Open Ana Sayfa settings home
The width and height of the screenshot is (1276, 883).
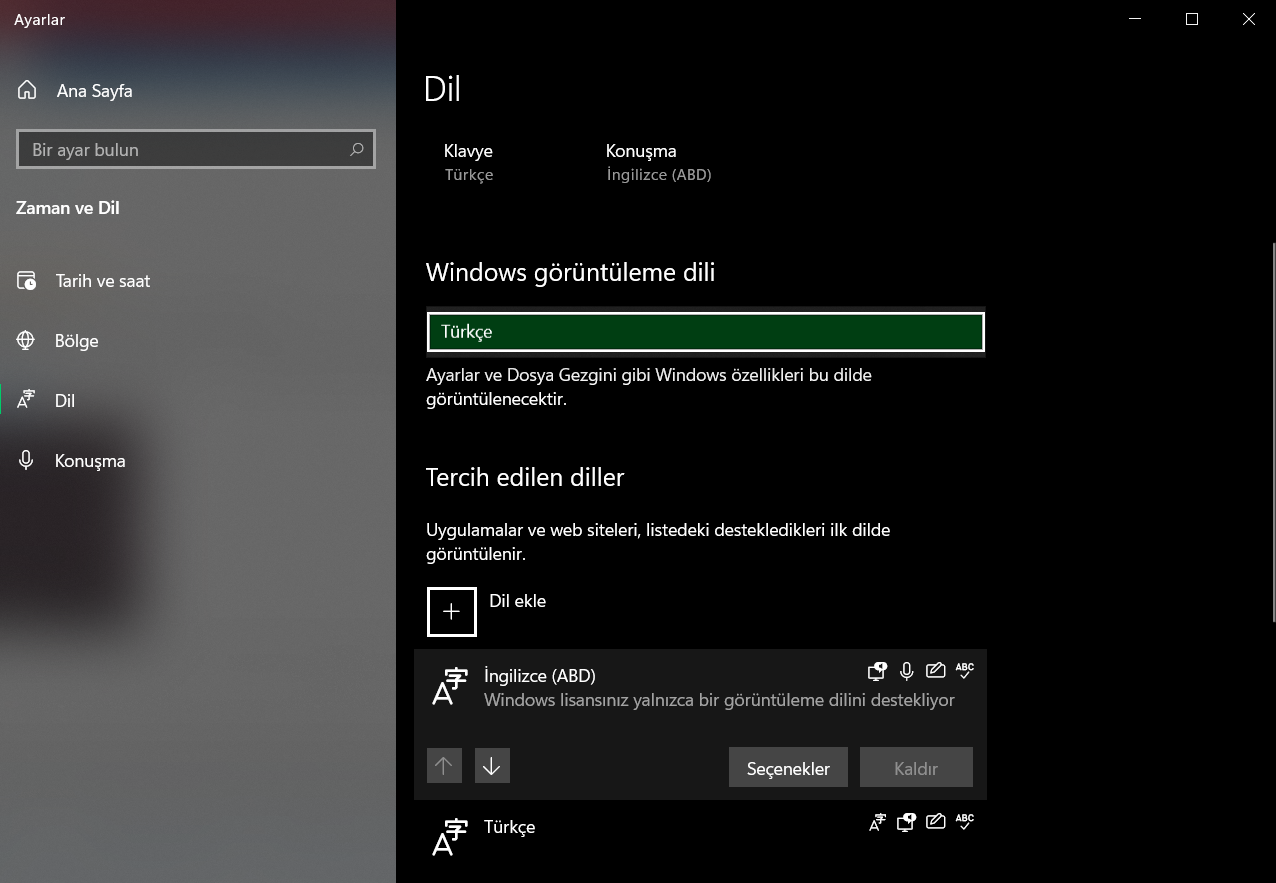click(x=198, y=91)
